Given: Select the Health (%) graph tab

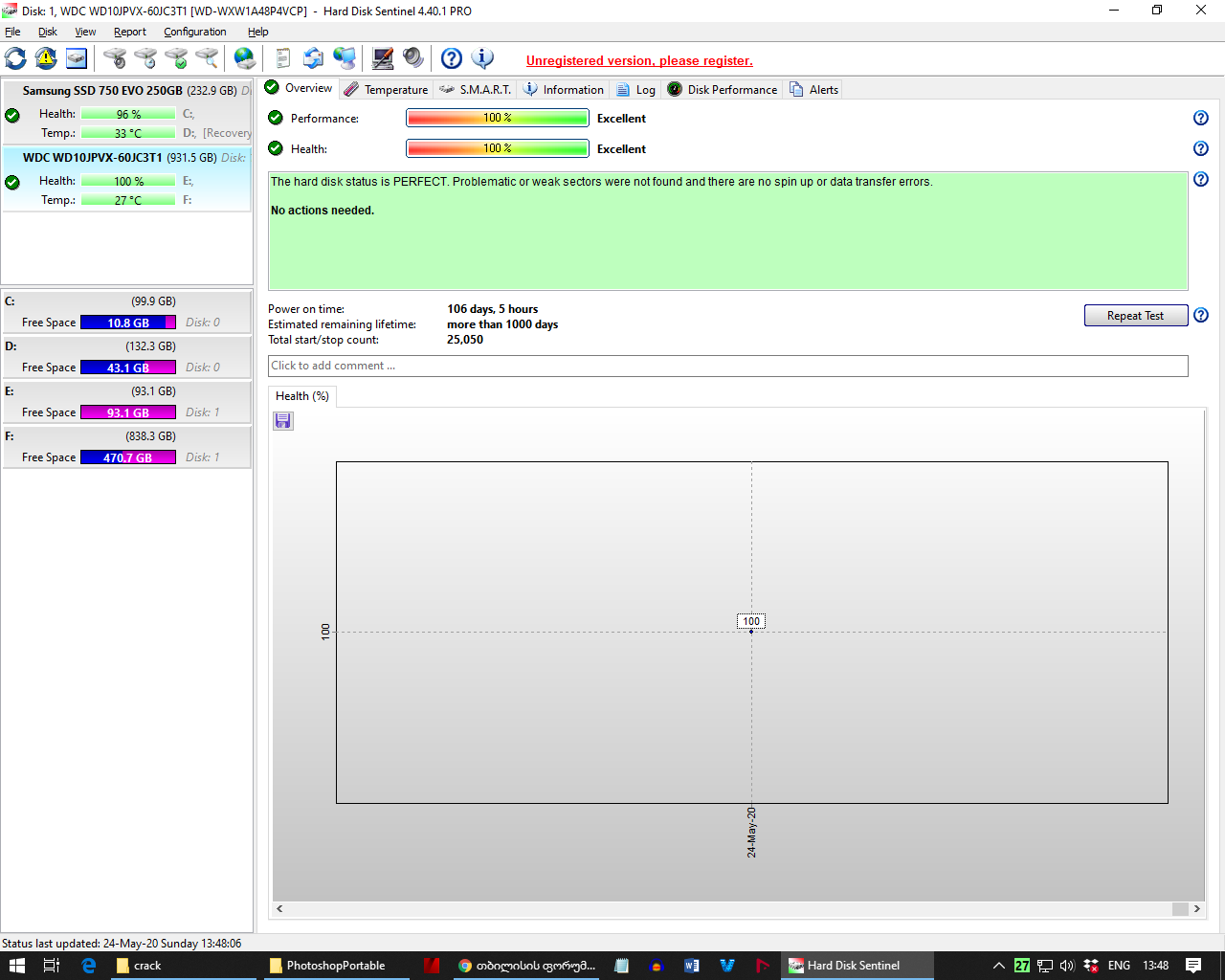Looking at the screenshot, I should [x=302, y=396].
